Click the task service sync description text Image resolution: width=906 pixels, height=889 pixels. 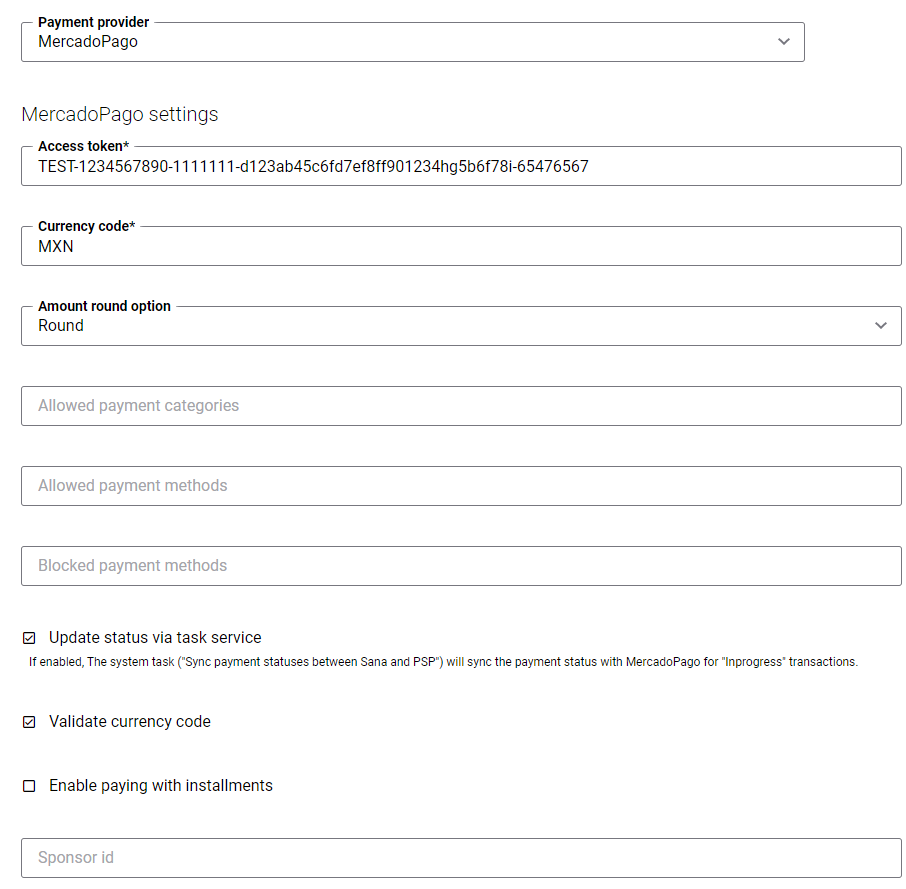[443, 662]
